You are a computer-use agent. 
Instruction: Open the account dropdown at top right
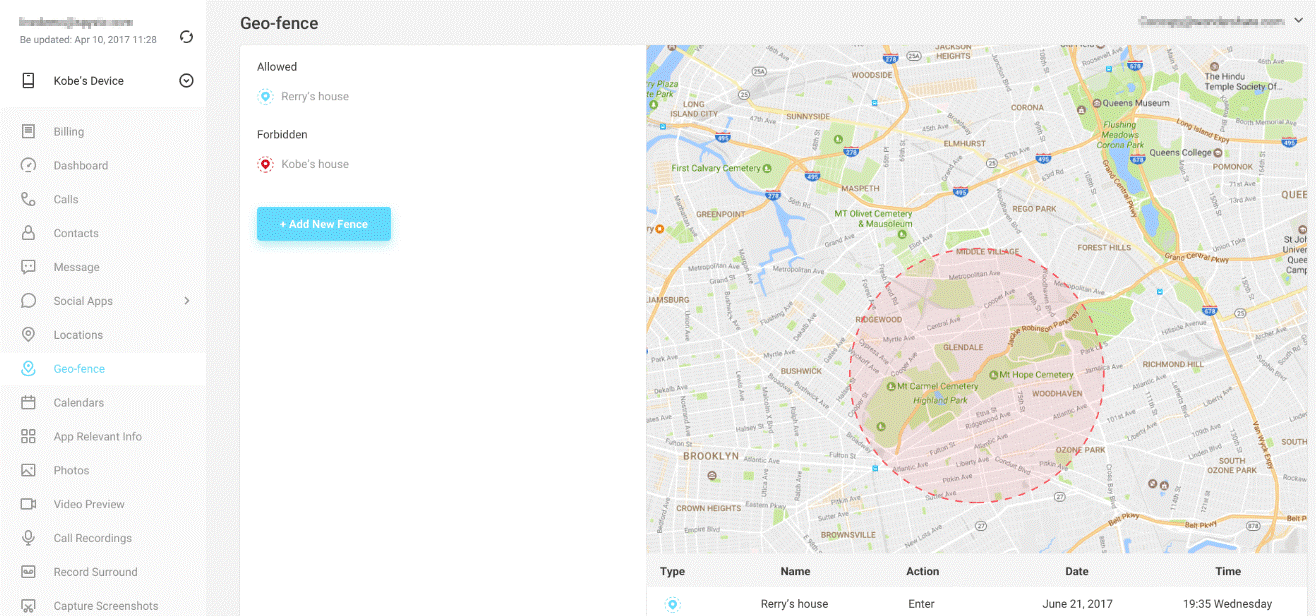click(1300, 18)
